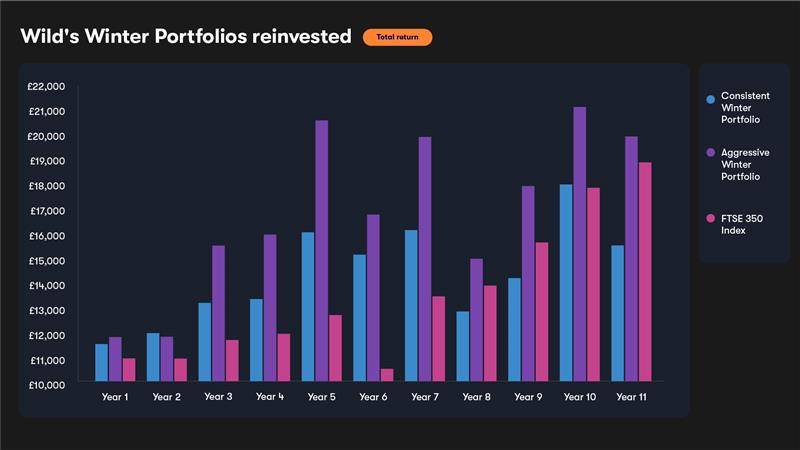Select the pink FTSE 350 bar for Year 11
800x450 pixels.
645,271
